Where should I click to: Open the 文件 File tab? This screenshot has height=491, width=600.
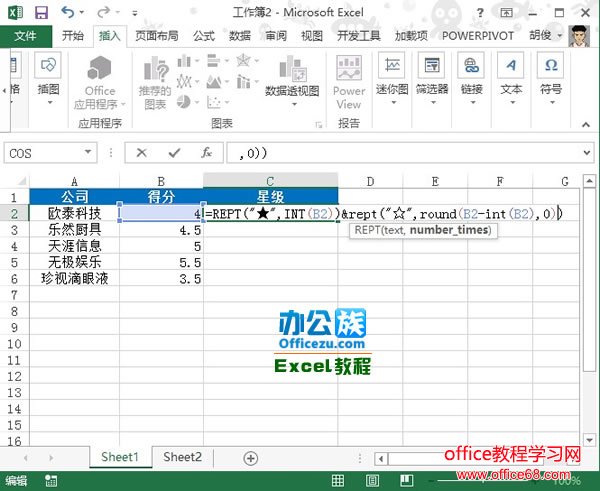pos(25,36)
